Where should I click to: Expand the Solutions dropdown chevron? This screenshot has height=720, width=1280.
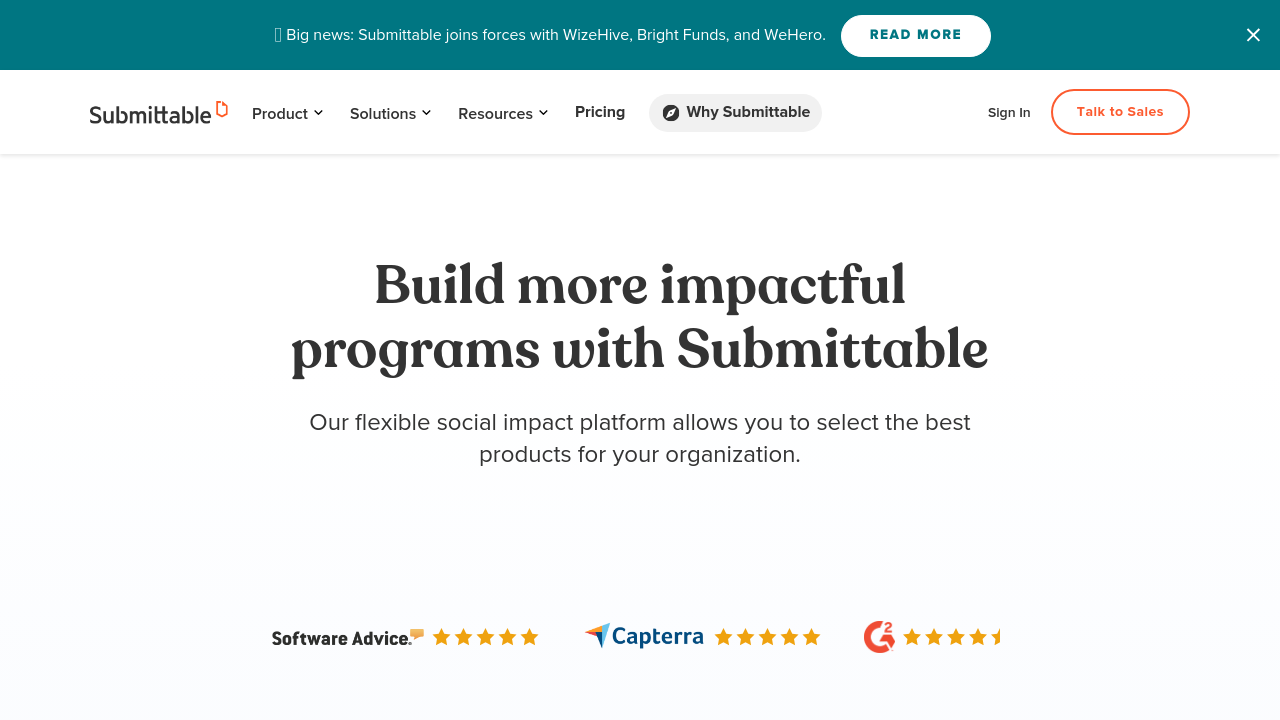(426, 113)
